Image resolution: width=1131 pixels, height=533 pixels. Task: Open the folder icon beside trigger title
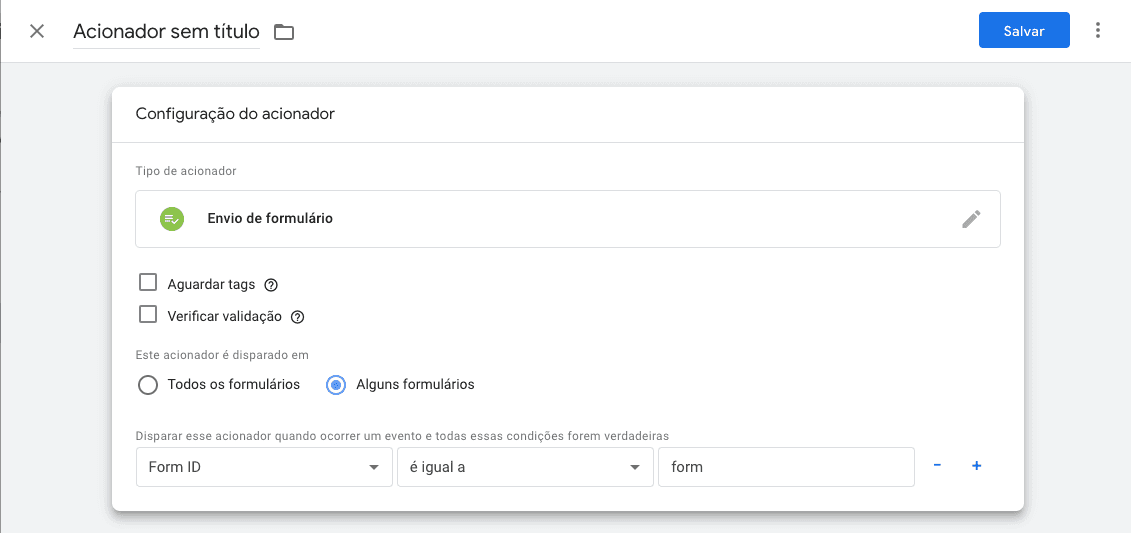[284, 32]
